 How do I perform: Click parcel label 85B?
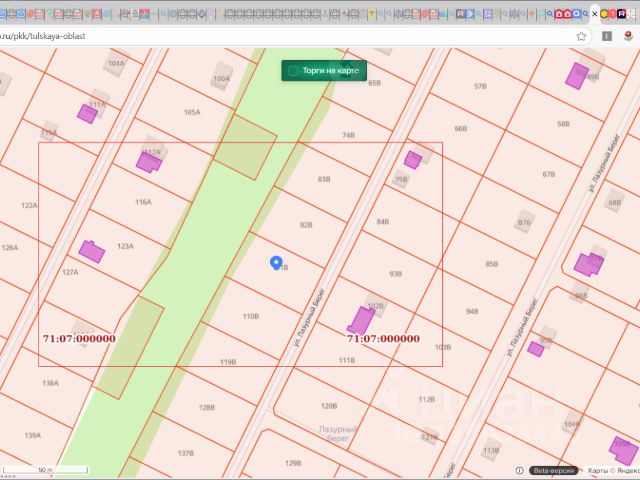(x=492, y=264)
